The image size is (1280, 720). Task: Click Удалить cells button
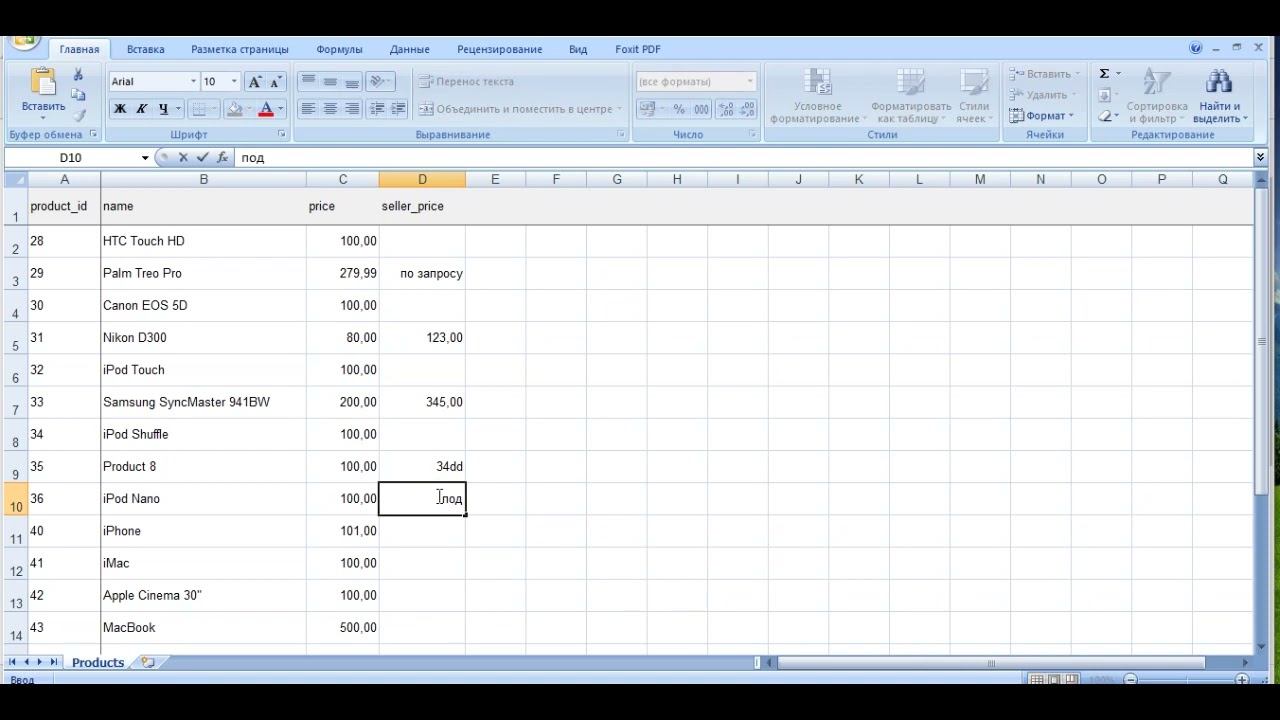(x=1043, y=95)
